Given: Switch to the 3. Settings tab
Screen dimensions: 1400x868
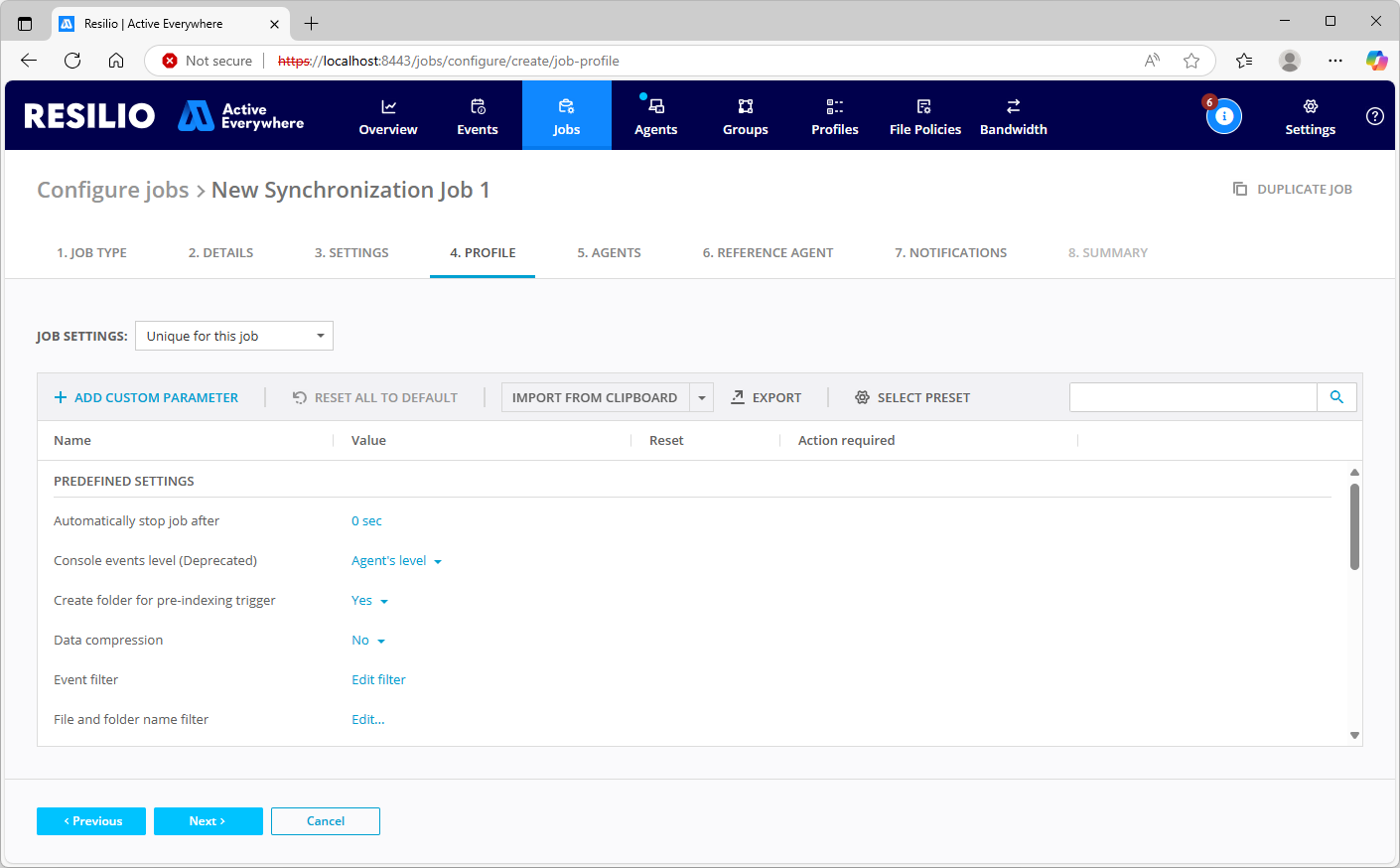Looking at the screenshot, I should (x=351, y=253).
